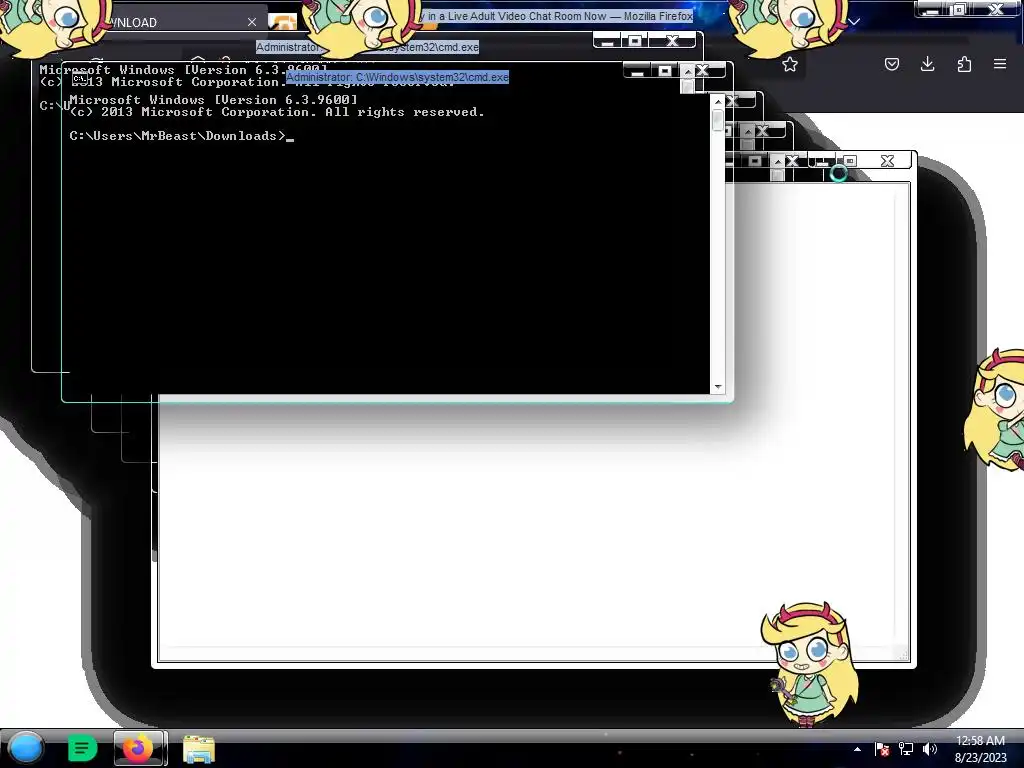Open the Firefox hamburger application menu
This screenshot has width=1024, height=768.
1000,64
